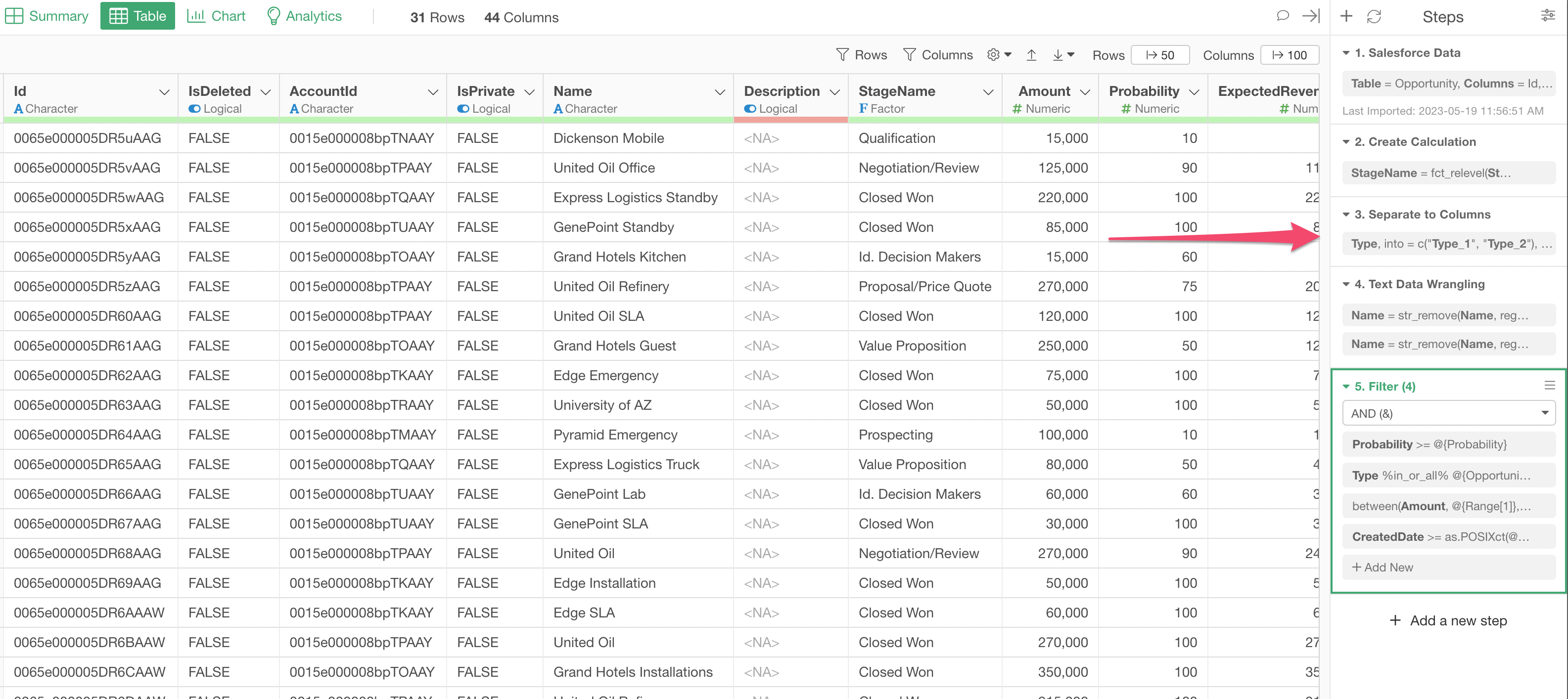This screenshot has width=1568, height=699.
Task: Open the StageName column header menu
Action: pyautogui.click(x=988, y=92)
